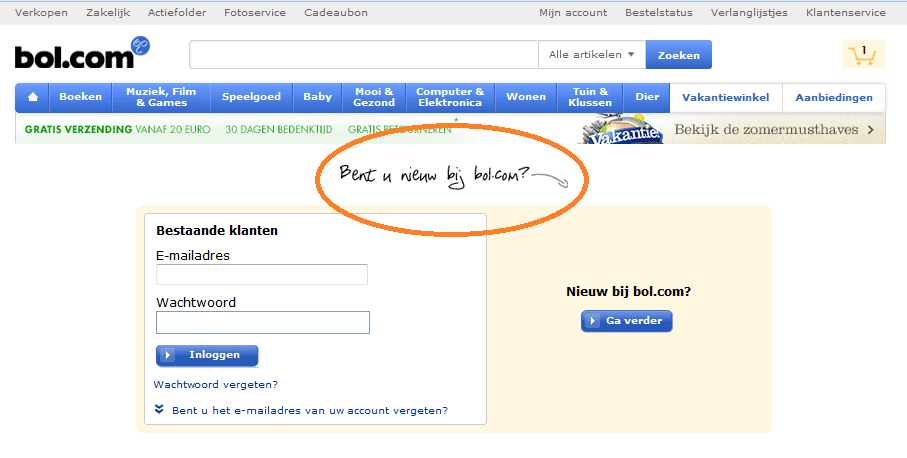907x458 pixels.
Task: Click the E-mailadres input field
Action: 262,275
